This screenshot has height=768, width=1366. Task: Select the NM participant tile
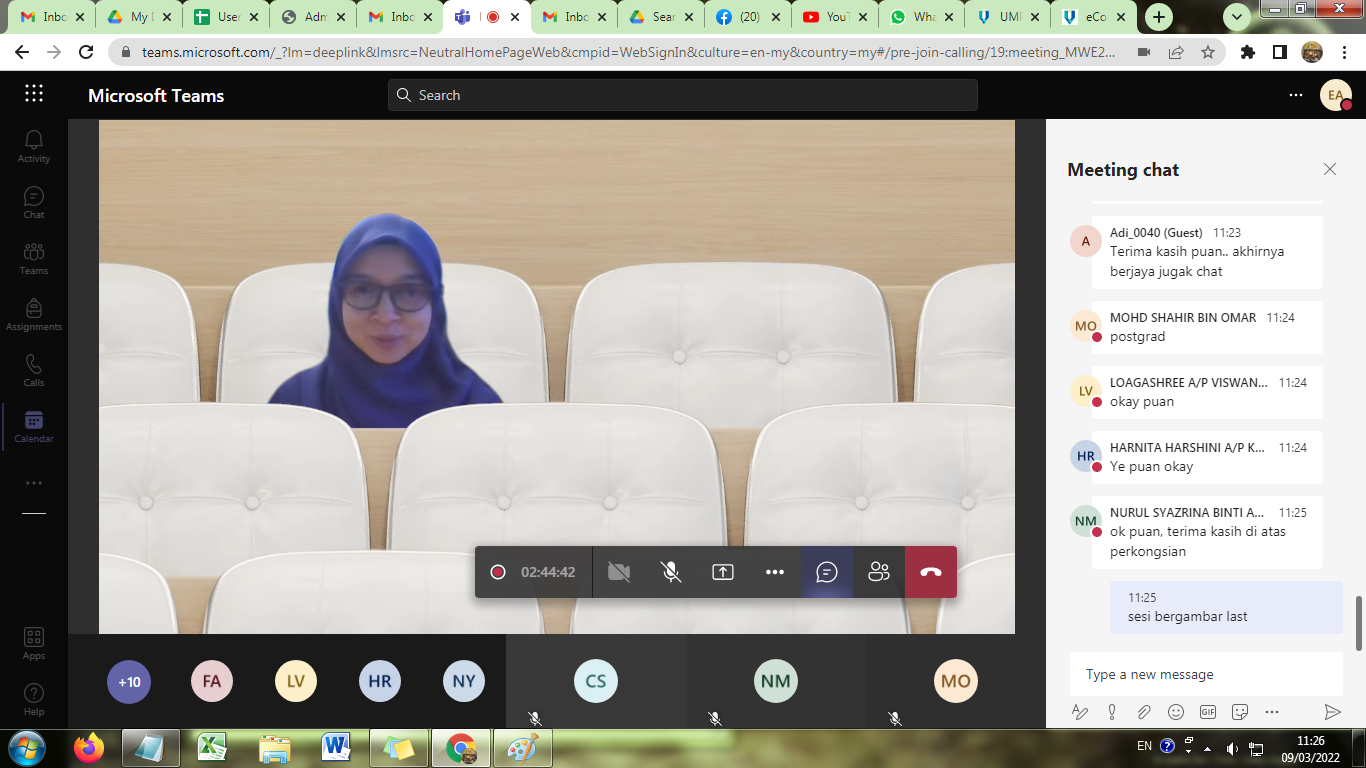tap(776, 681)
